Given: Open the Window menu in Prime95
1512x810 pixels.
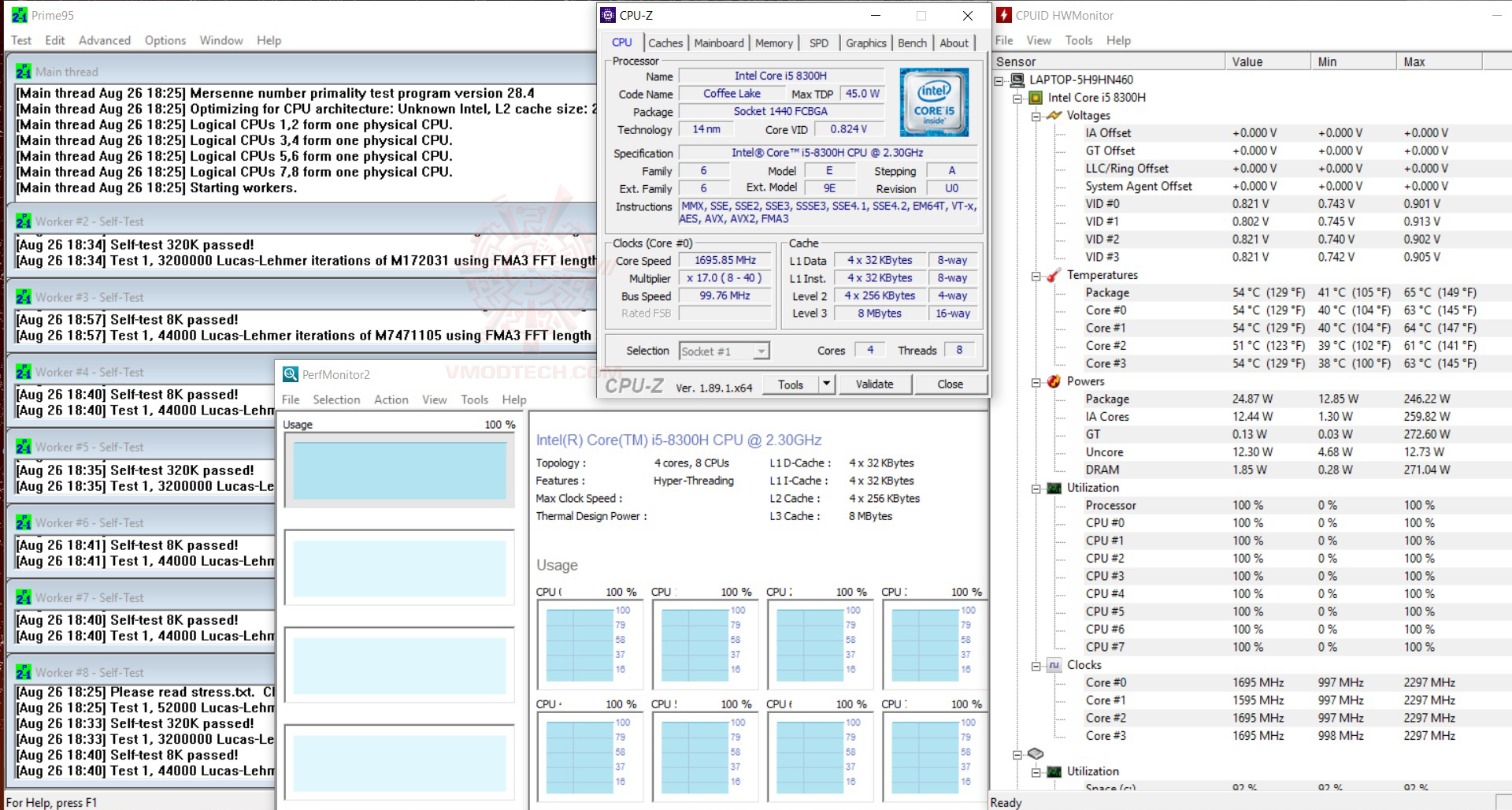Looking at the screenshot, I should 221,40.
